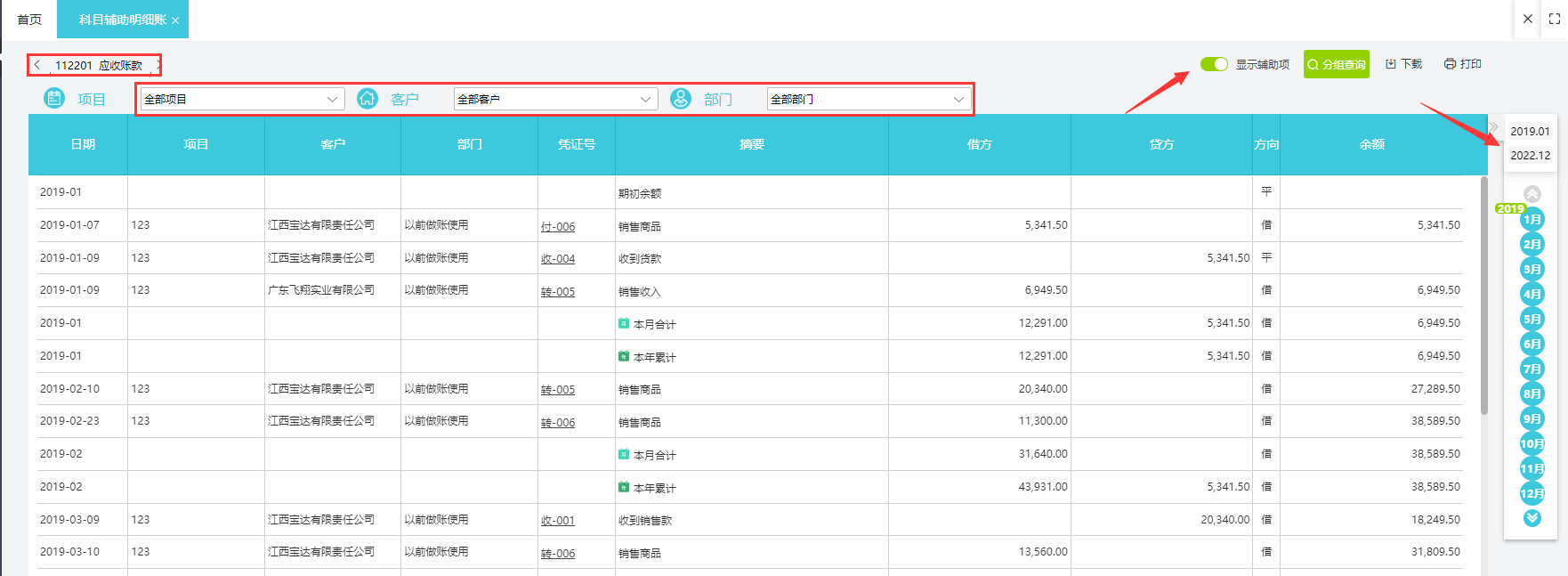
Task: Click the 下载 download icon
Action: pos(1391,64)
